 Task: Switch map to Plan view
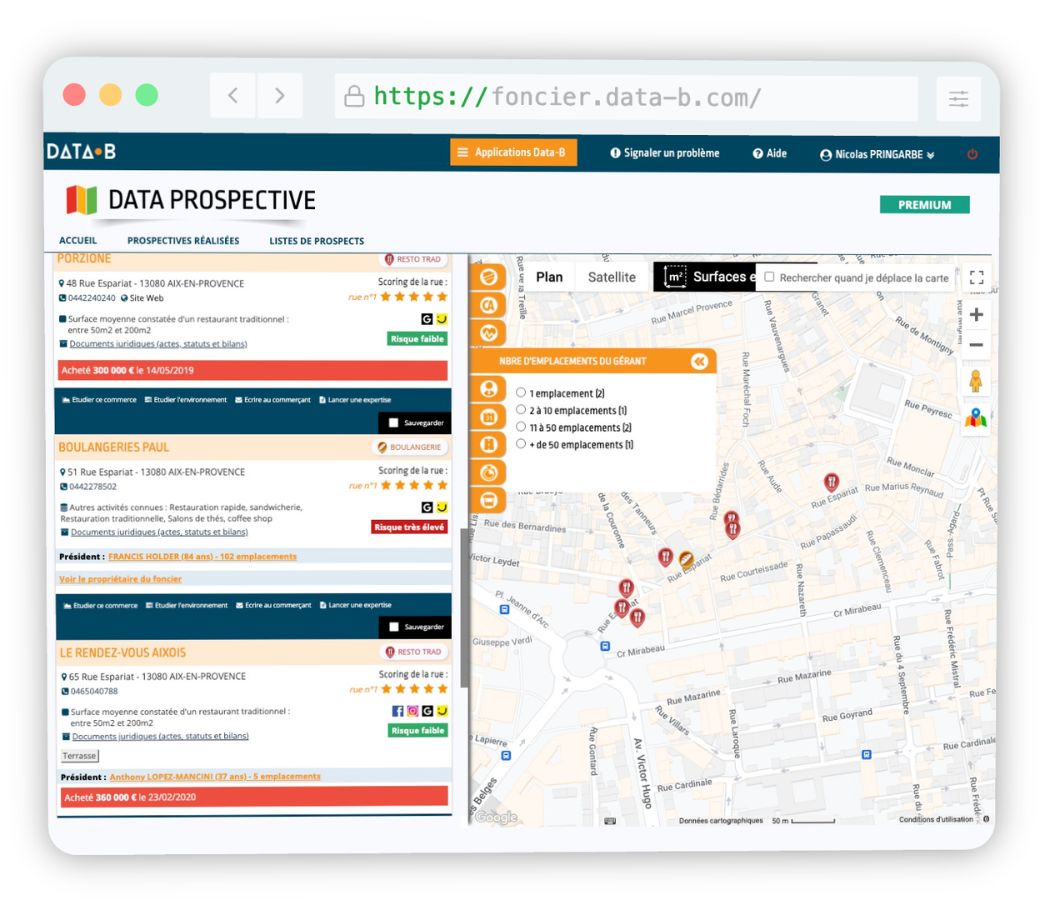(549, 277)
